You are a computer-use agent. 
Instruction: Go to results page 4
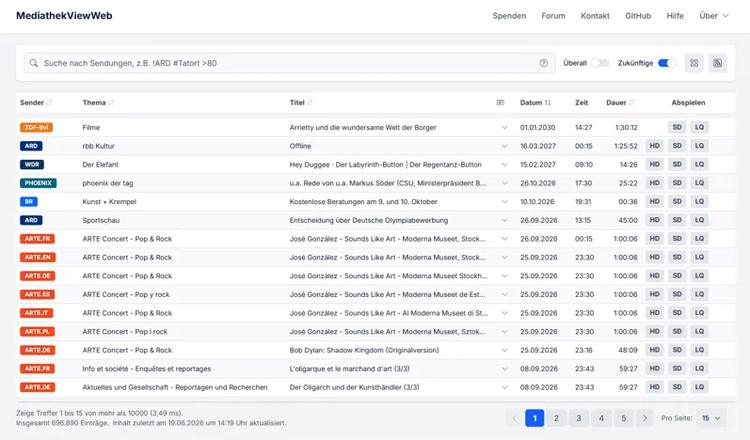[601, 418]
